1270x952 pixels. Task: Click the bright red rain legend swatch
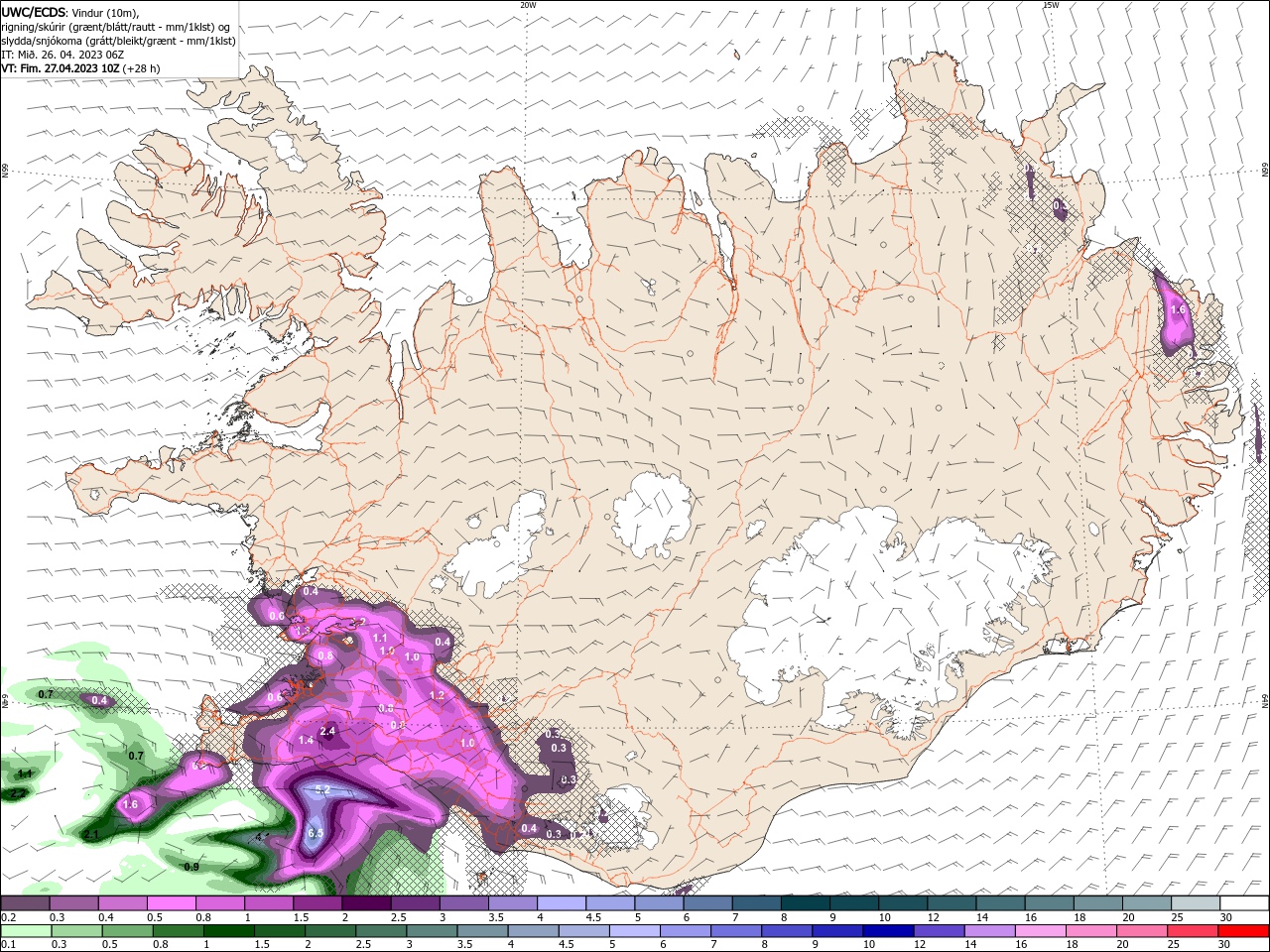coord(1243,931)
